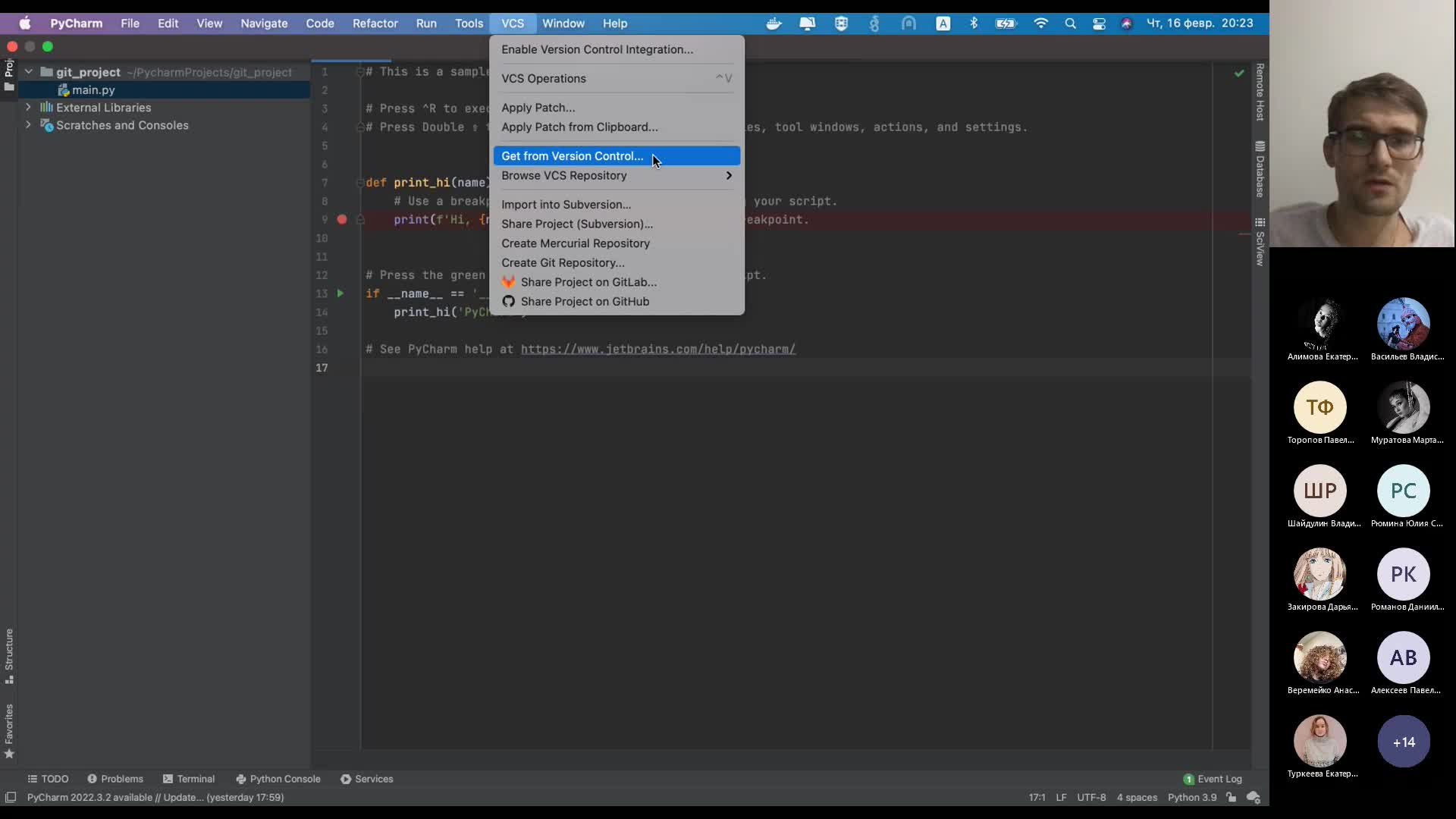Open Python 3.9 interpreter selector
The image size is (1456, 819).
(1192, 798)
